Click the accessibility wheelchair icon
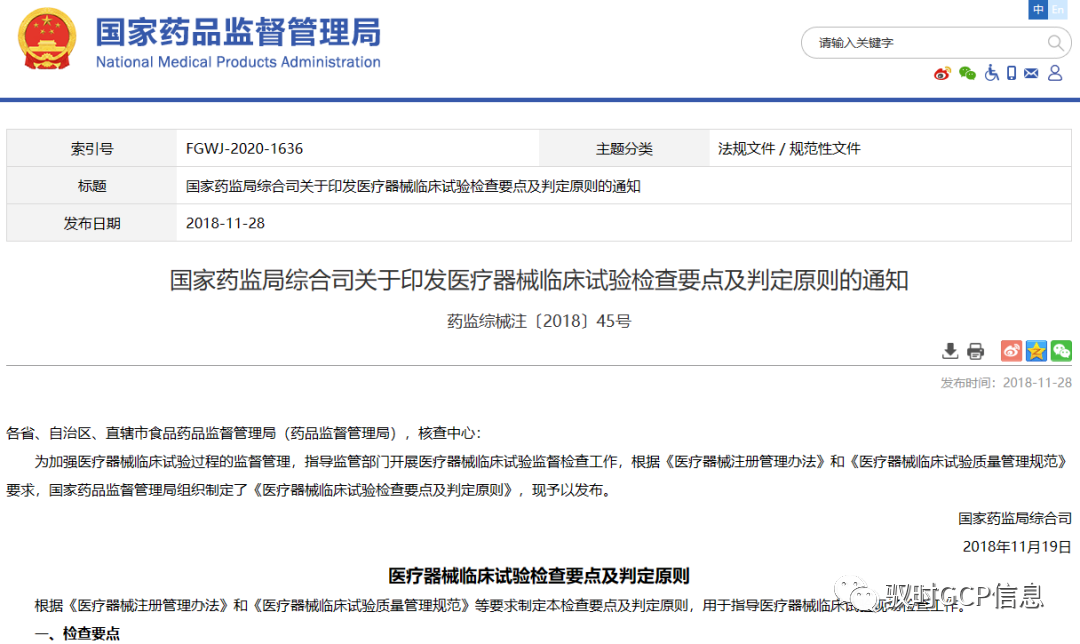 990,73
